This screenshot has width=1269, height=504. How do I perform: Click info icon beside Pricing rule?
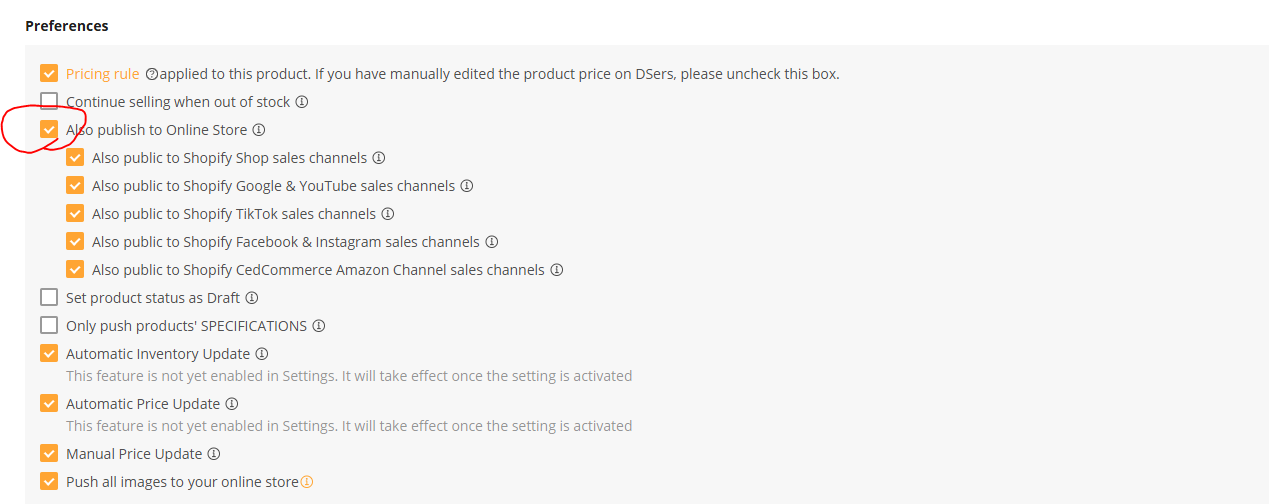[x=152, y=74]
